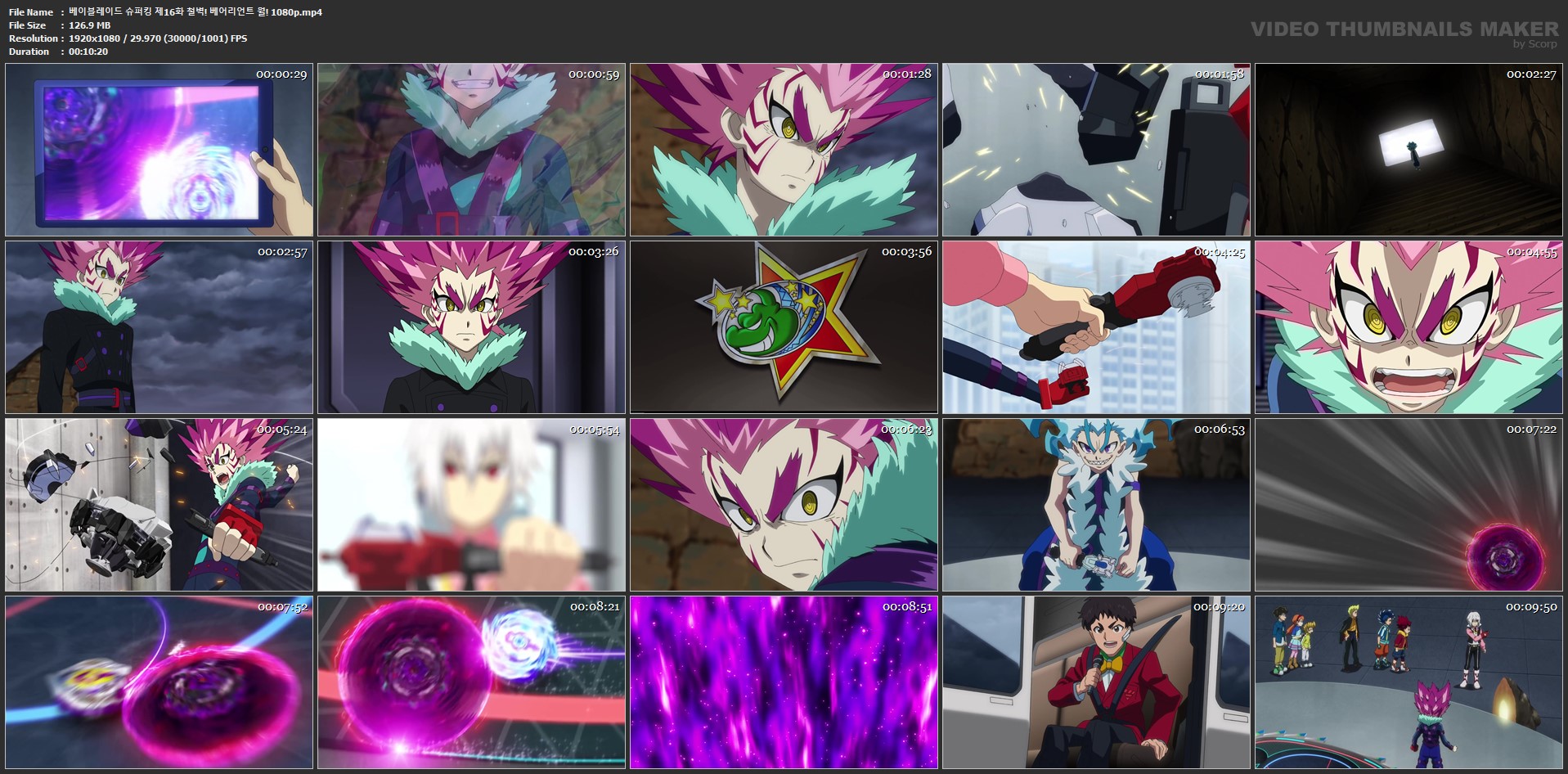Select the duration value 00:10:20

pyautogui.click(x=88, y=52)
